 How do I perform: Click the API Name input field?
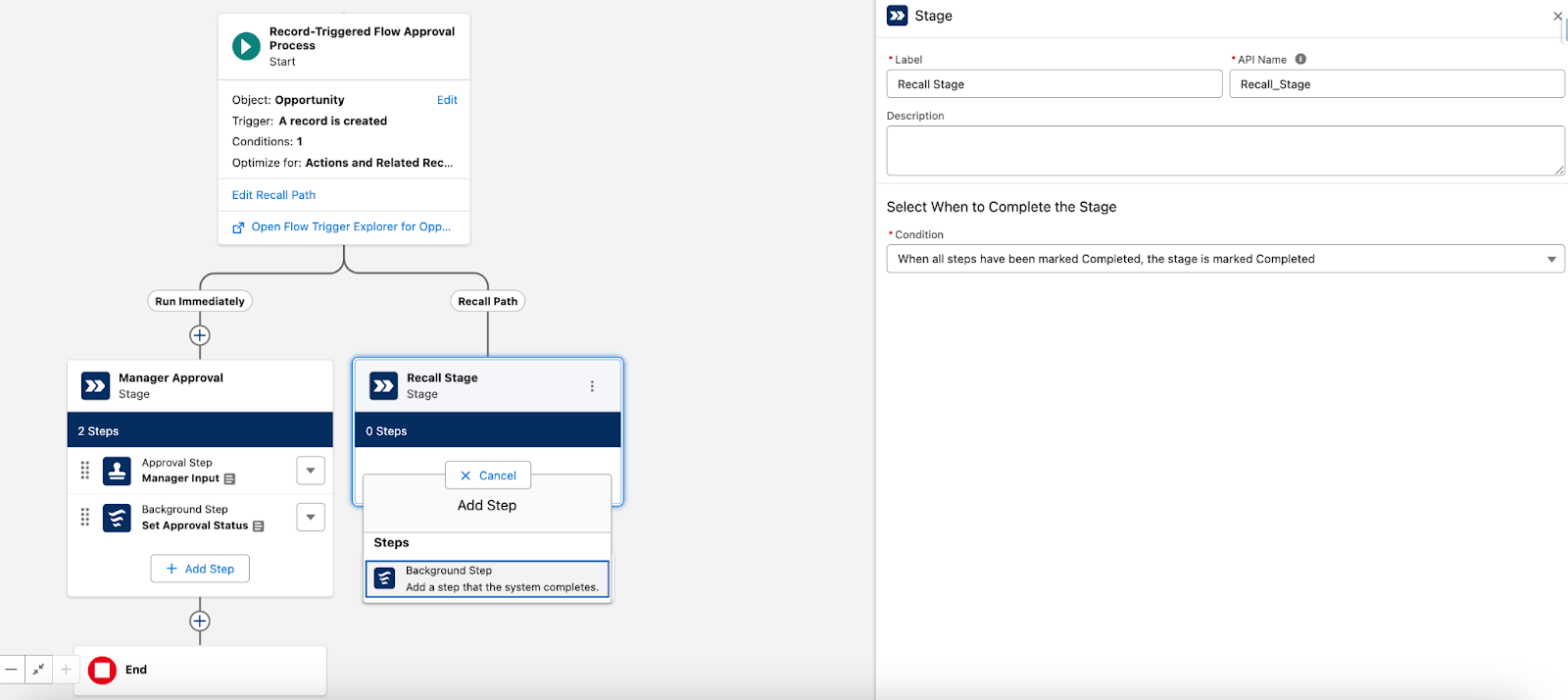1396,84
